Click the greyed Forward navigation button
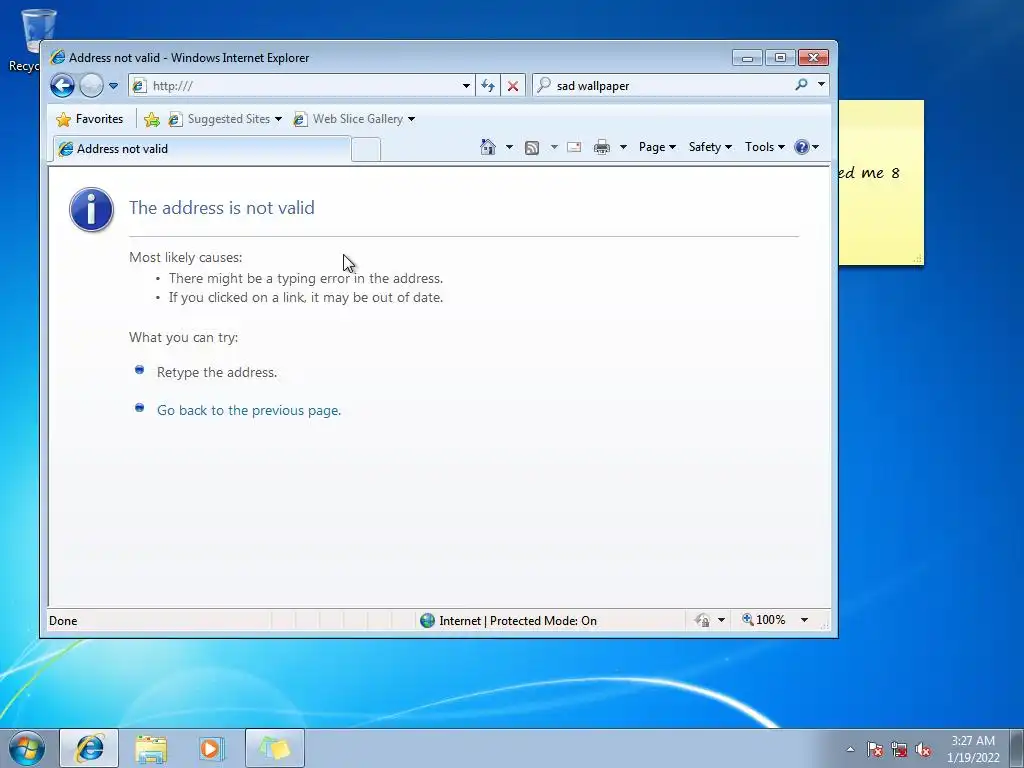The height and width of the screenshot is (768, 1024). (x=91, y=86)
